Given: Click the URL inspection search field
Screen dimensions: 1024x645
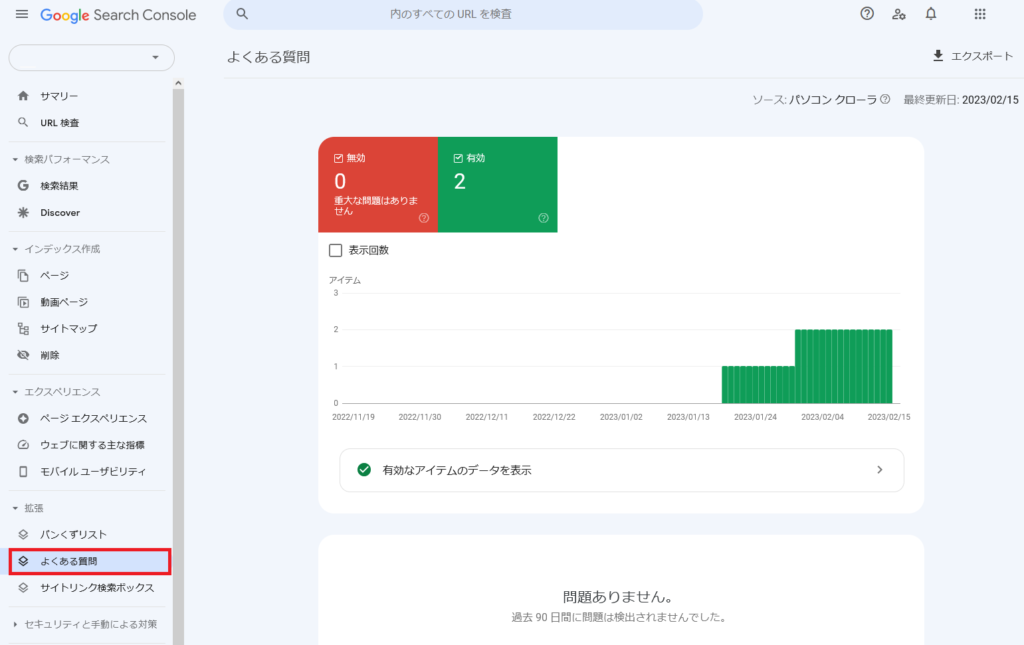Looking at the screenshot, I should (463, 14).
